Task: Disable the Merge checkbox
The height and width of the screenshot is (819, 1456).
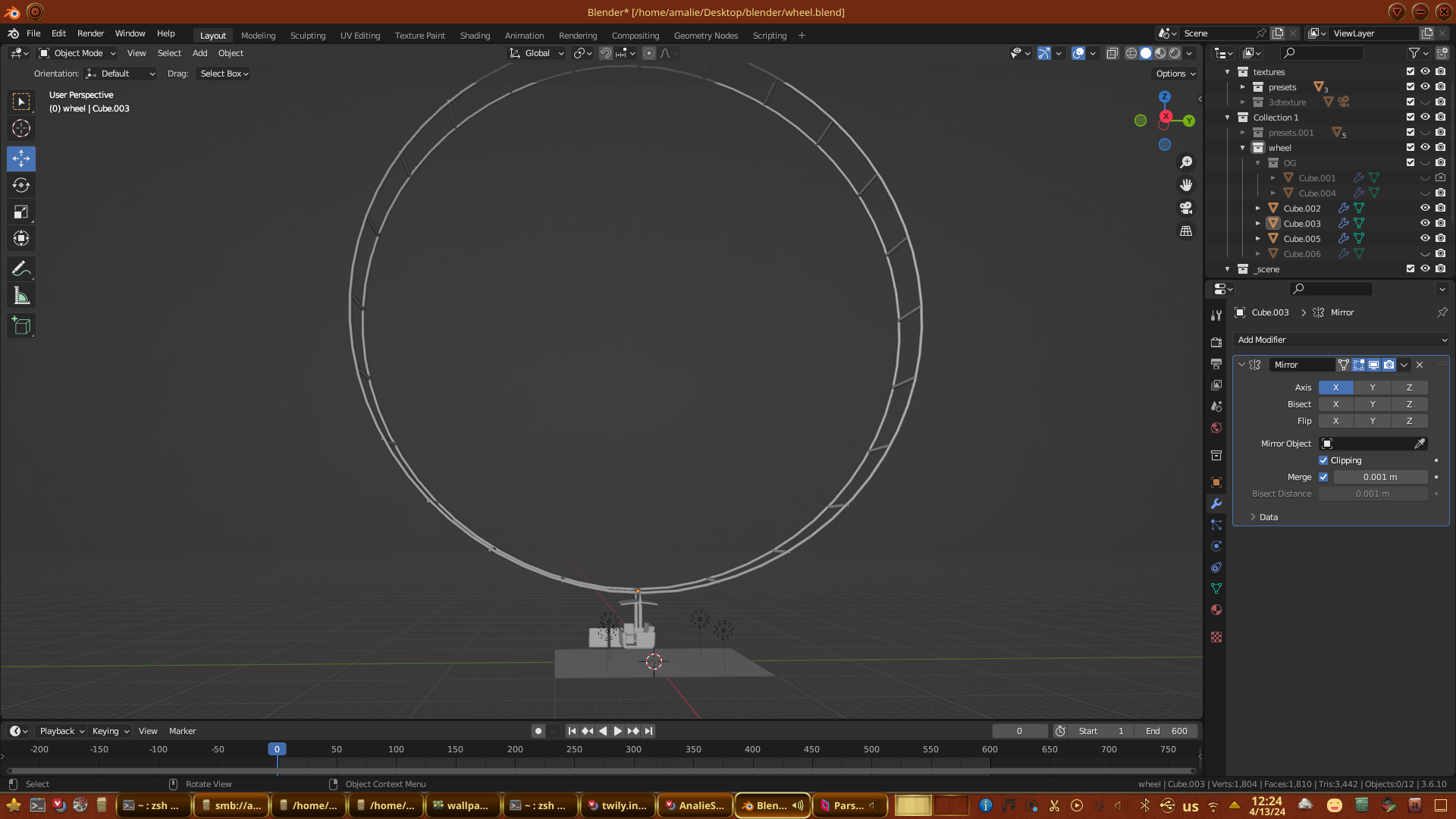Action: click(x=1323, y=477)
